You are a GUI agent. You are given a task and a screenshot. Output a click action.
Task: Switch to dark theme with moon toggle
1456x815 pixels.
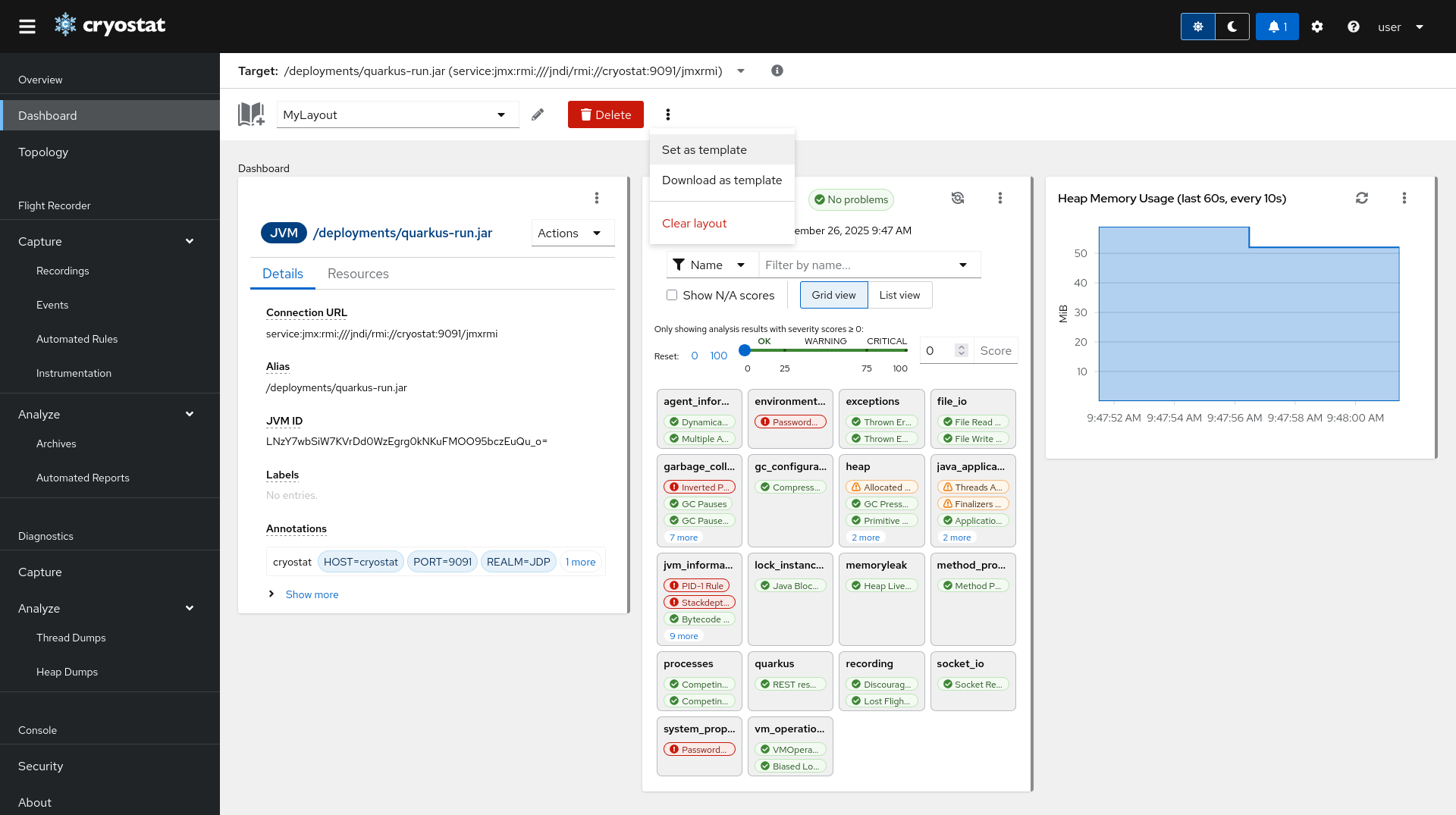(x=1232, y=27)
